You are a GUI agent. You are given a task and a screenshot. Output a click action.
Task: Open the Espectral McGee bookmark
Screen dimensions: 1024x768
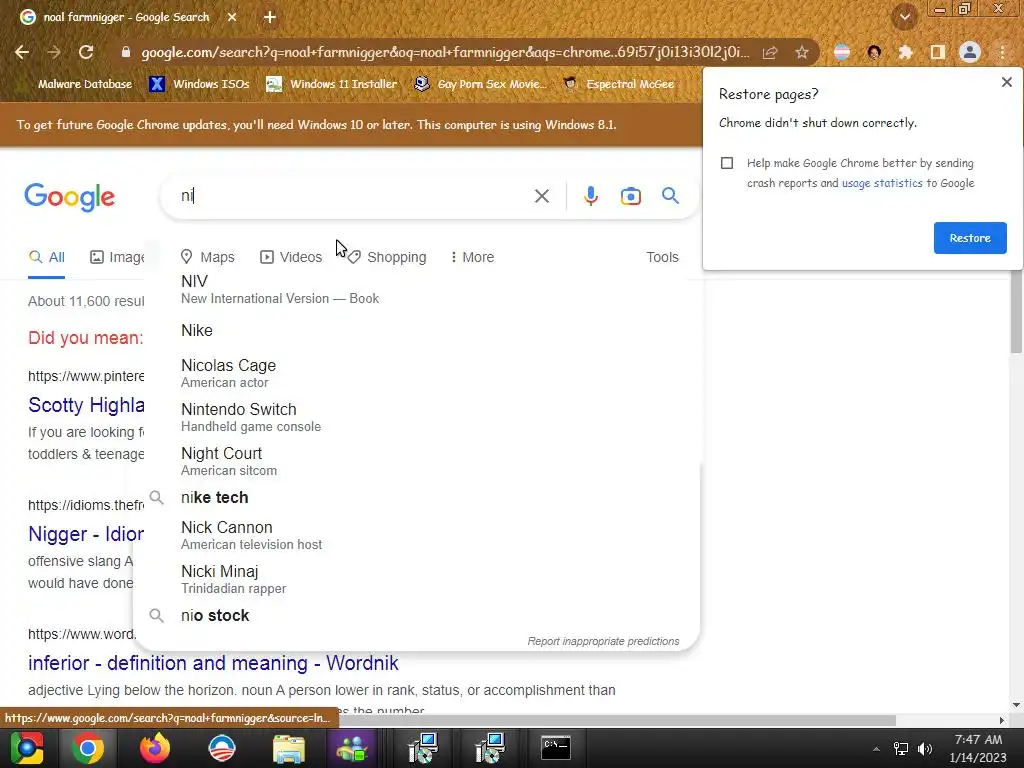click(x=619, y=84)
